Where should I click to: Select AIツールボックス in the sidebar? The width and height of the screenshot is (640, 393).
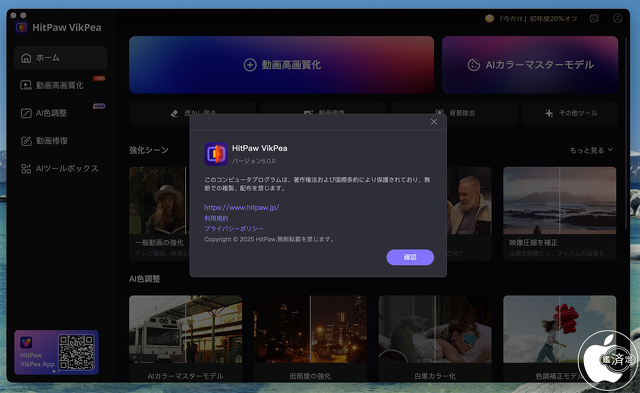61,169
